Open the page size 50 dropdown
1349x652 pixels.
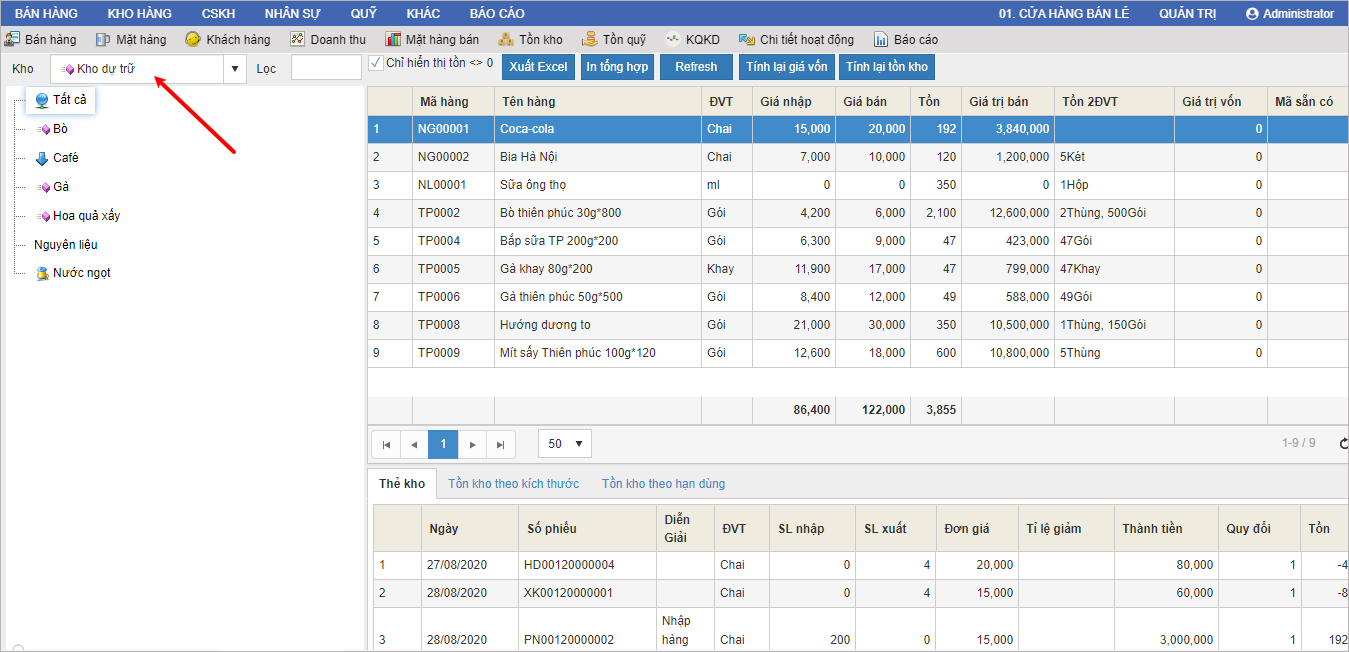565,444
